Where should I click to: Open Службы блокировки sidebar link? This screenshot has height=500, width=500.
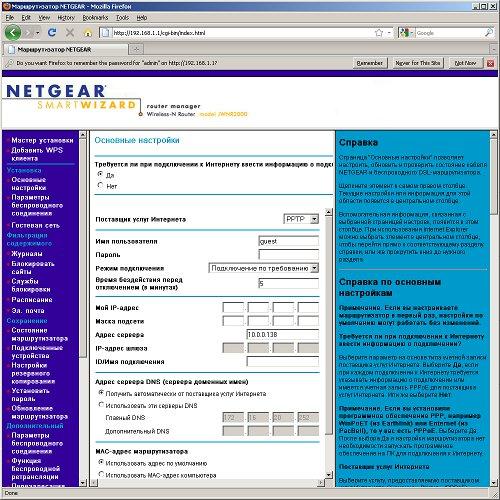[x=31, y=285]
